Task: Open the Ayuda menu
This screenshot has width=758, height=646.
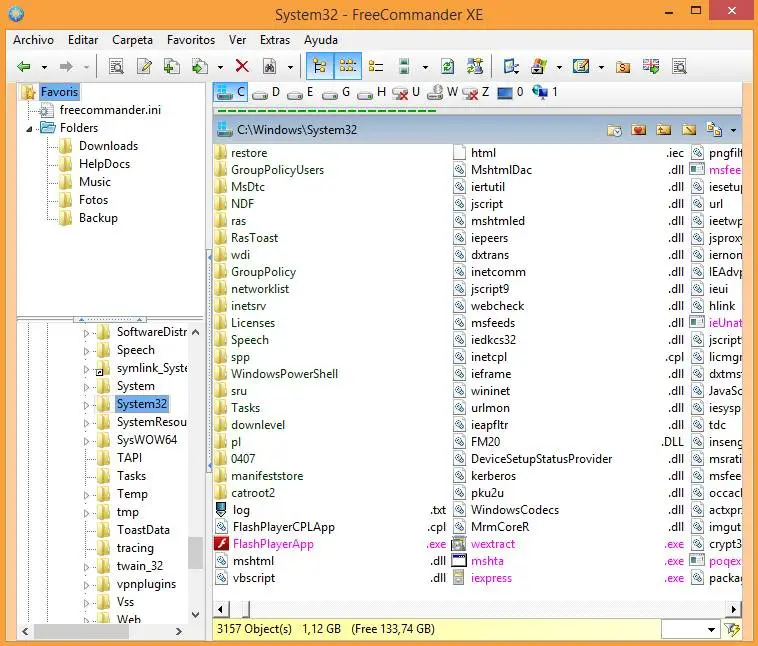Action: coord(321,40)
